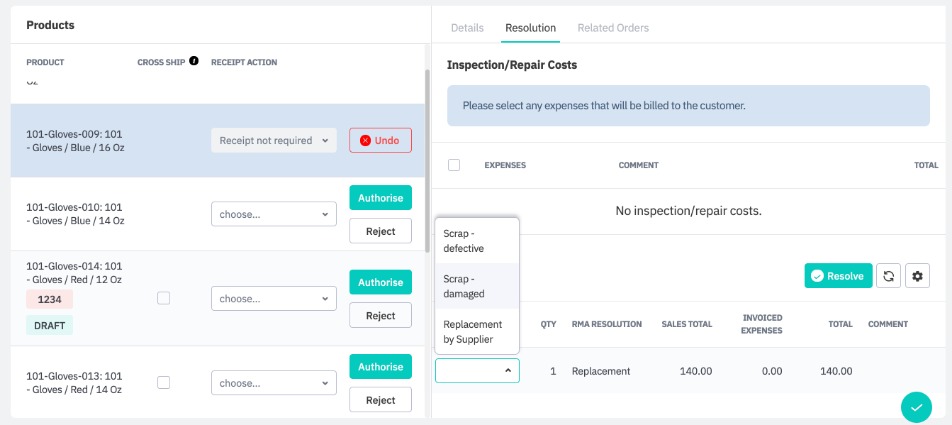
Task: Reject product 101-Gloves-013
Action: (380, 400)
